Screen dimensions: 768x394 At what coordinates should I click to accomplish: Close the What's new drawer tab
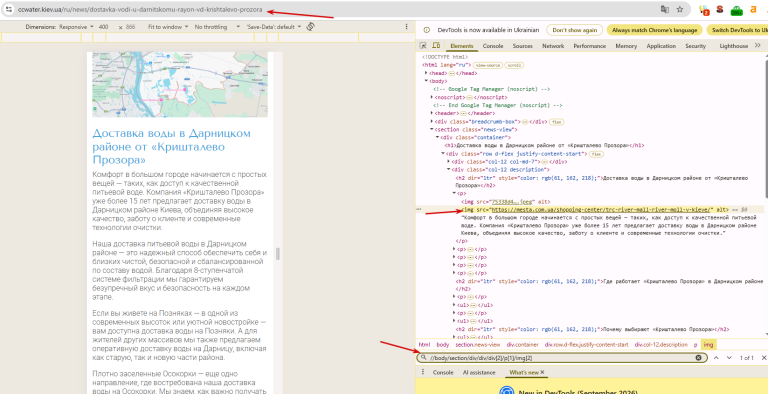(542, 372)
